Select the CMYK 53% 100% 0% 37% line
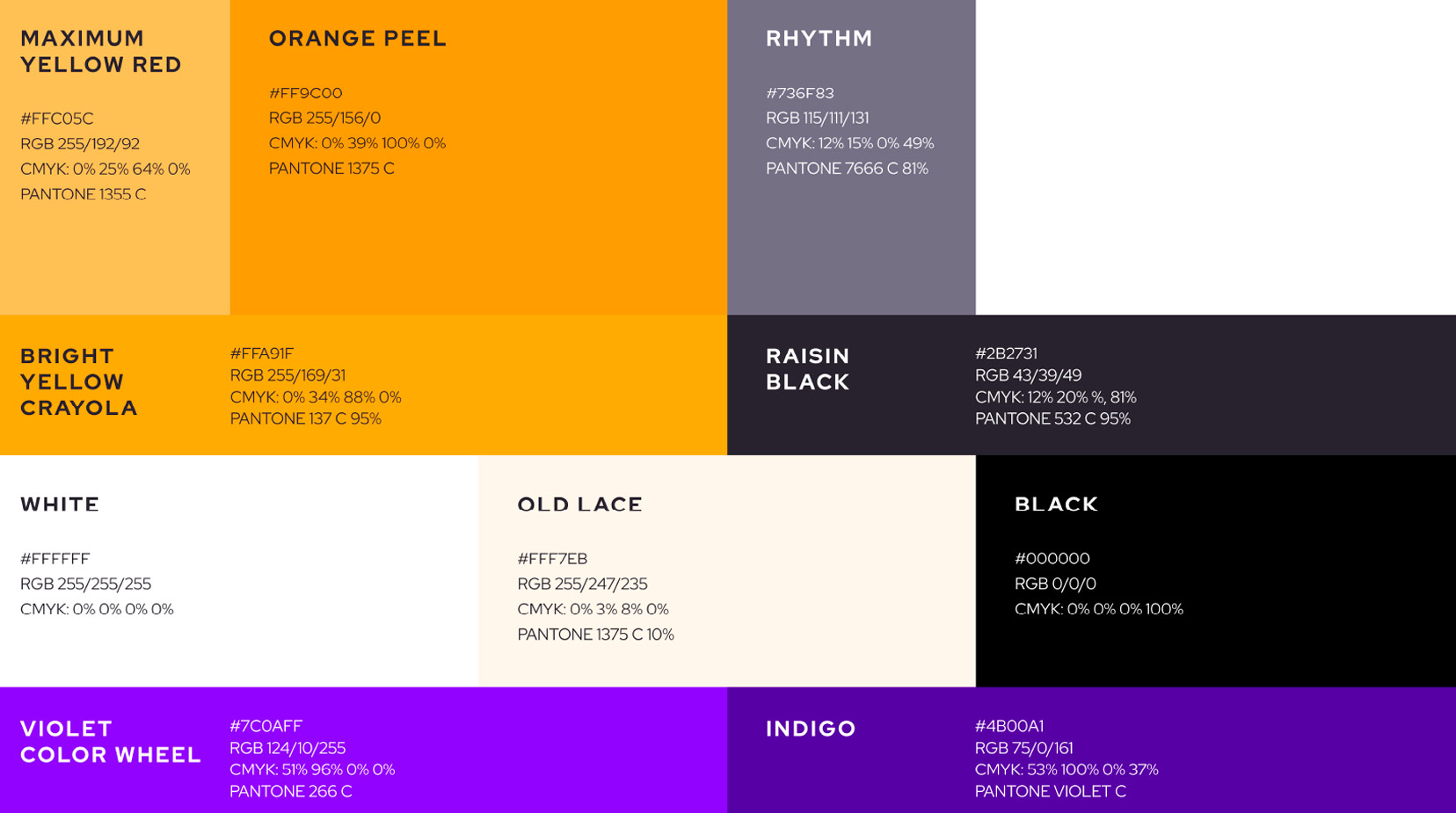Screen dimensions: 1456x813 coord(1067,770)
